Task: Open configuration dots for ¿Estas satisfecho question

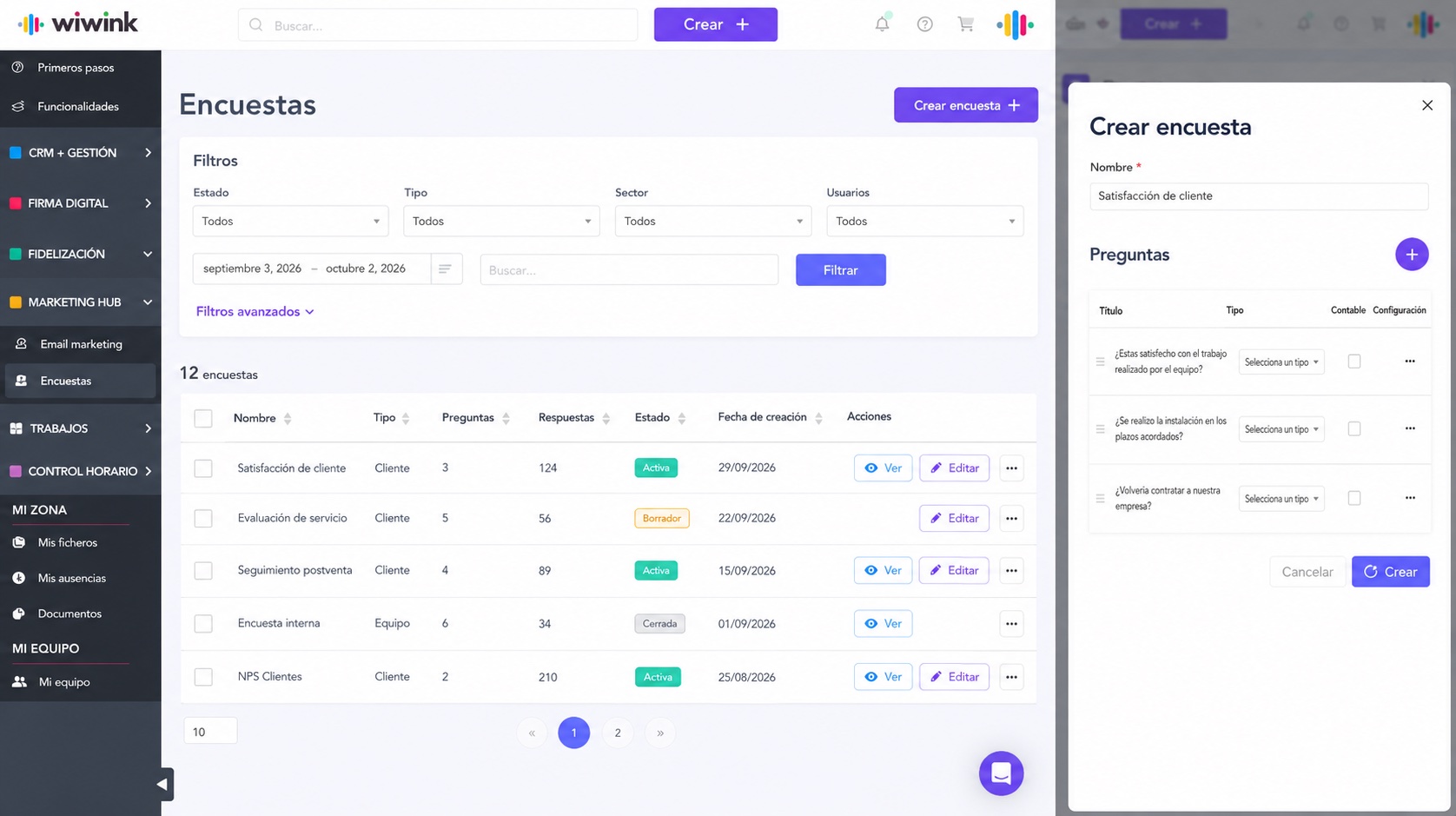Action: point(1410,362)
